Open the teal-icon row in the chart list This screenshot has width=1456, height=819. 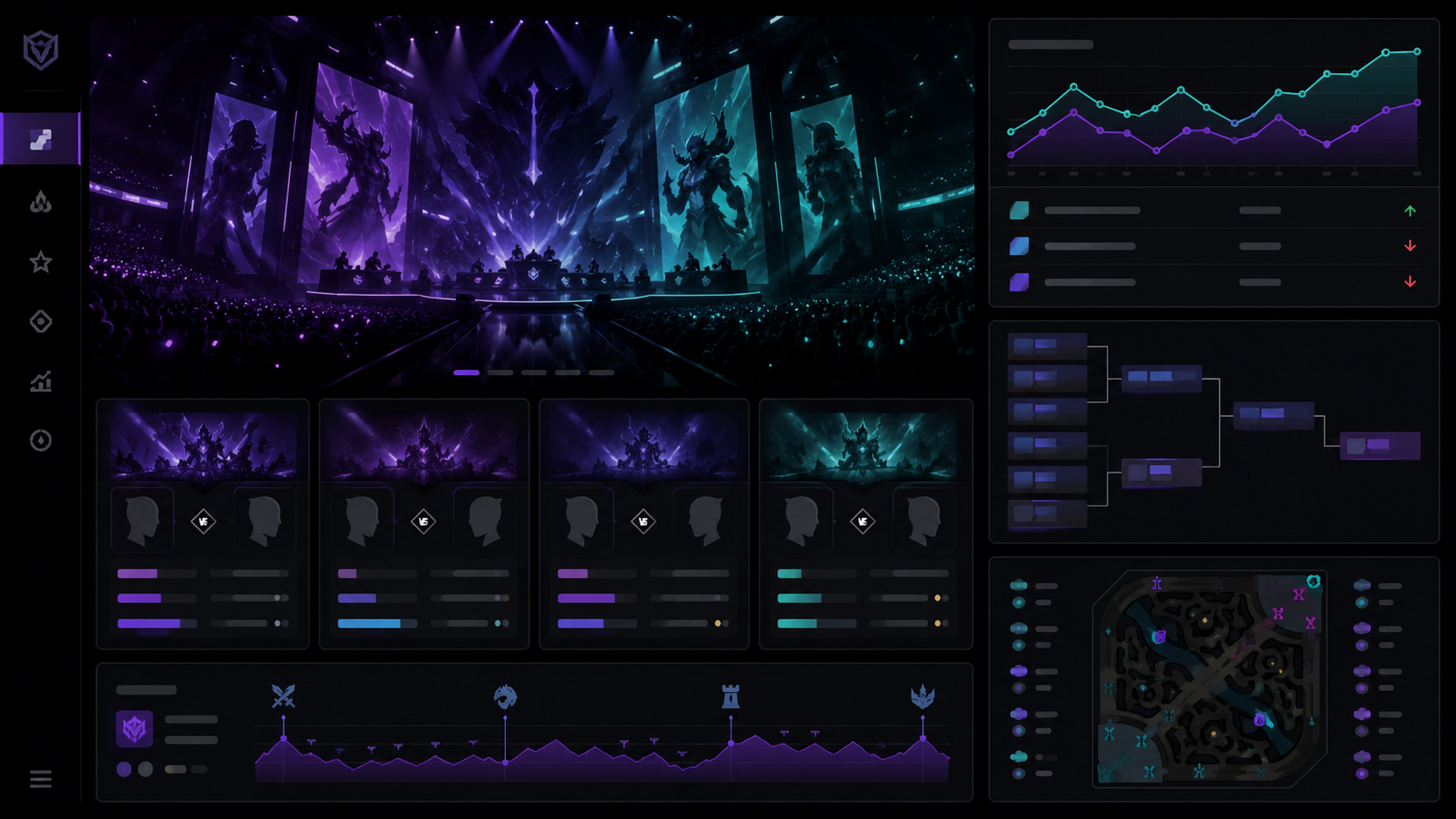coord(1214,211)
